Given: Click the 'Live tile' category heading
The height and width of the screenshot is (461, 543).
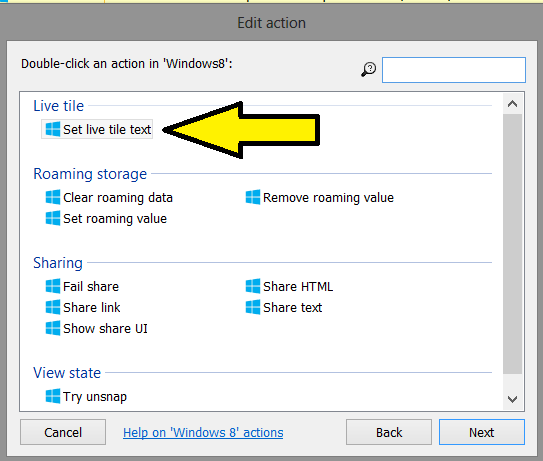Looking at the screenshot, I should [59, 106].
